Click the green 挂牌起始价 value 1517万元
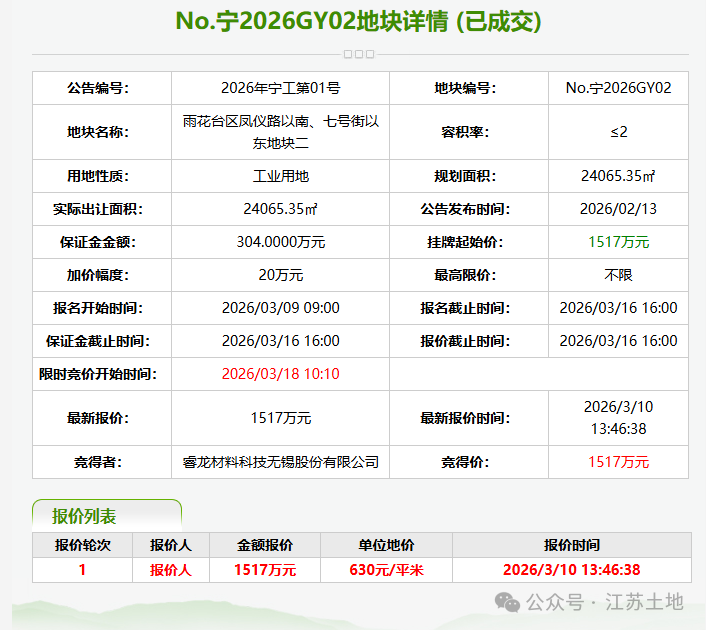The height and width of the screenshot is (630, 706). pos(618,242)
